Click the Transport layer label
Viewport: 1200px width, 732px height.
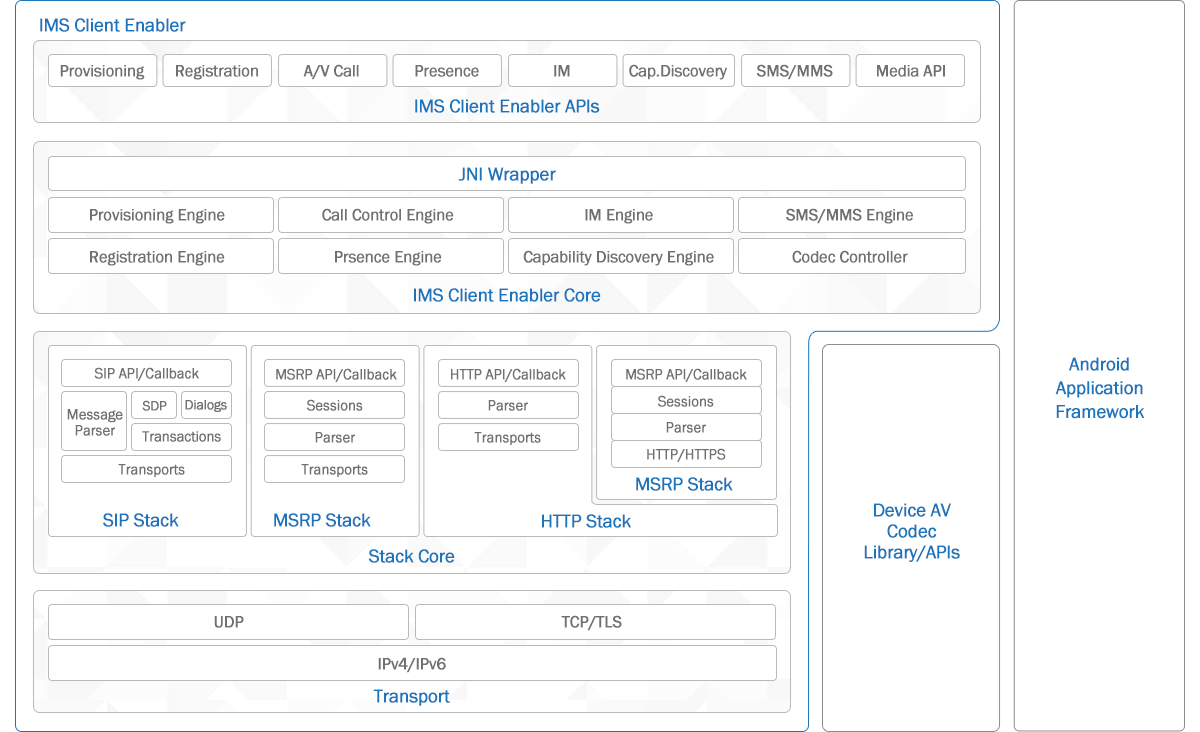[412, 696]
